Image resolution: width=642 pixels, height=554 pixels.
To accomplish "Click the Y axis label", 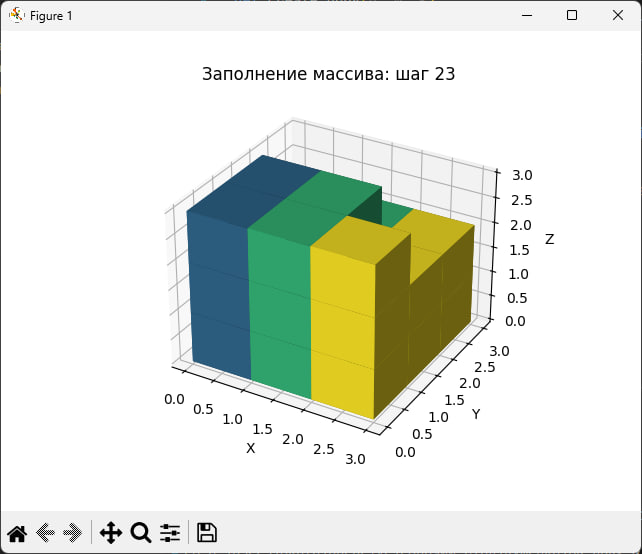I will [x=476, y=414].
